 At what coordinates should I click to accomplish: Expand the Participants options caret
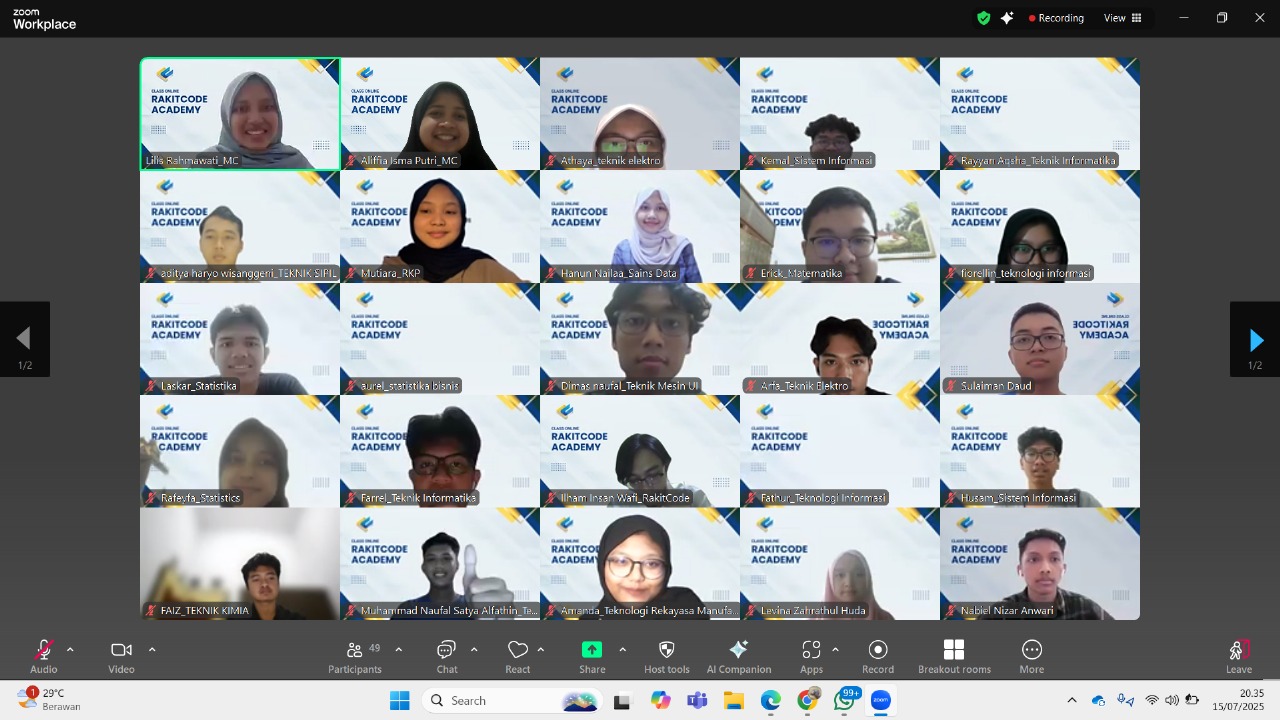point(398,650)
